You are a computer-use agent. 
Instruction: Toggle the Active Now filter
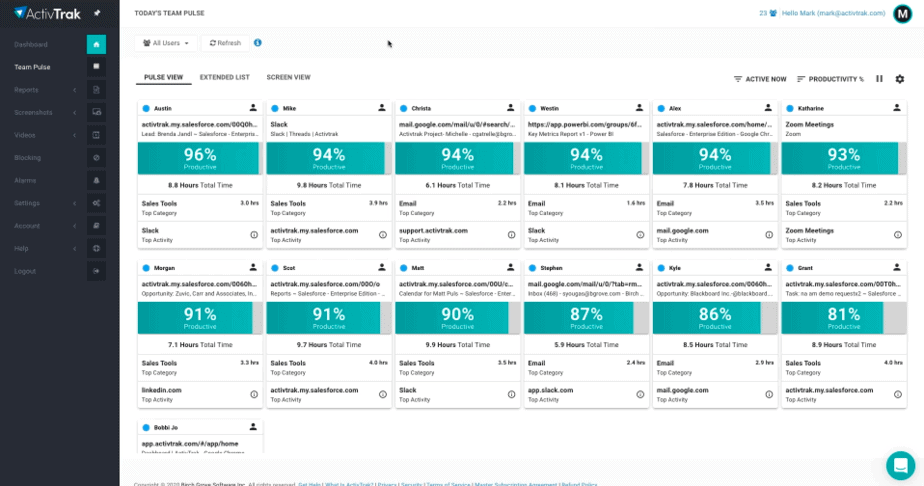pyautogui.click(x=760, y=79)
